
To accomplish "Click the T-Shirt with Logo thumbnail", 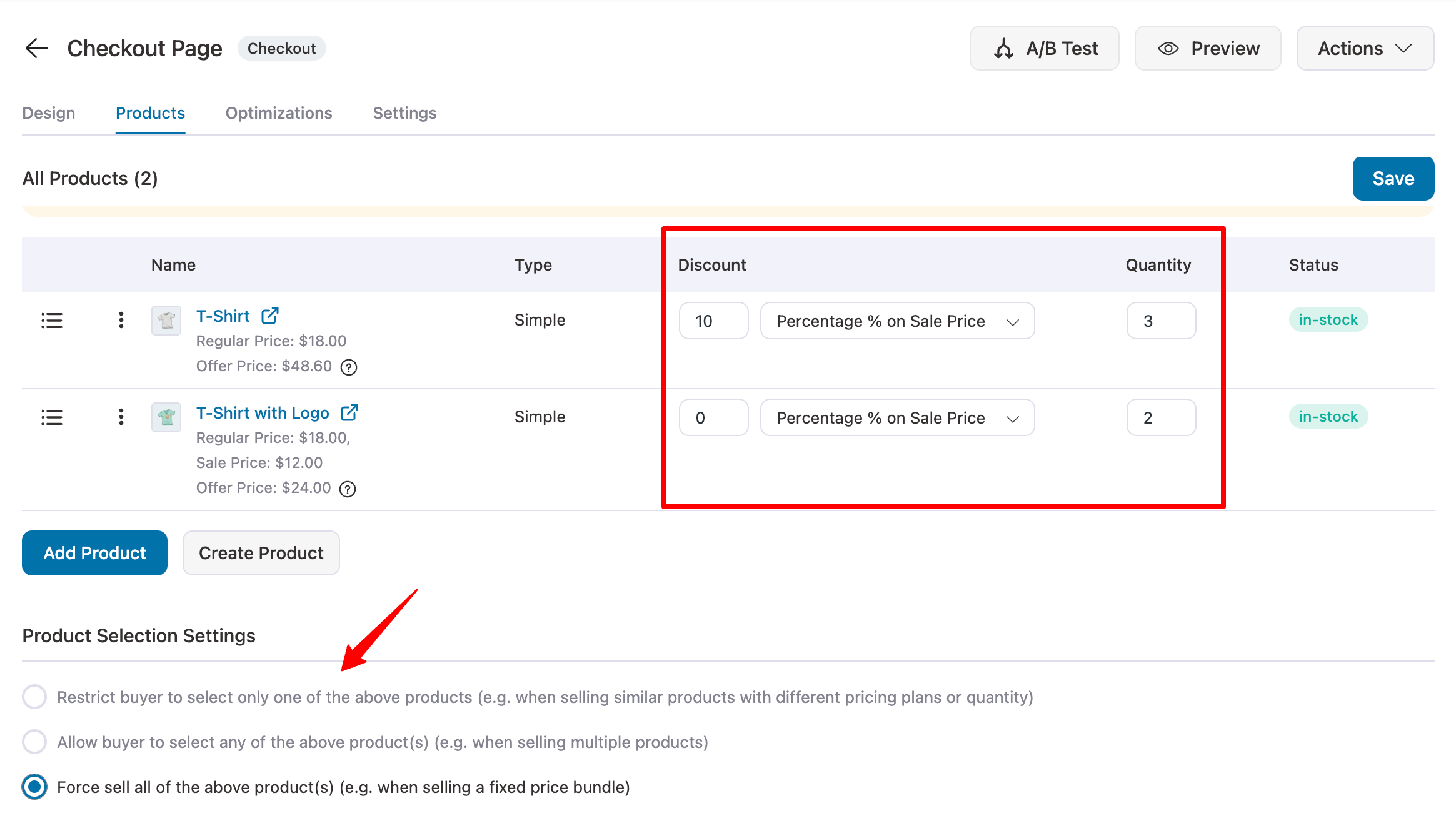I will (x=166, y=417).
